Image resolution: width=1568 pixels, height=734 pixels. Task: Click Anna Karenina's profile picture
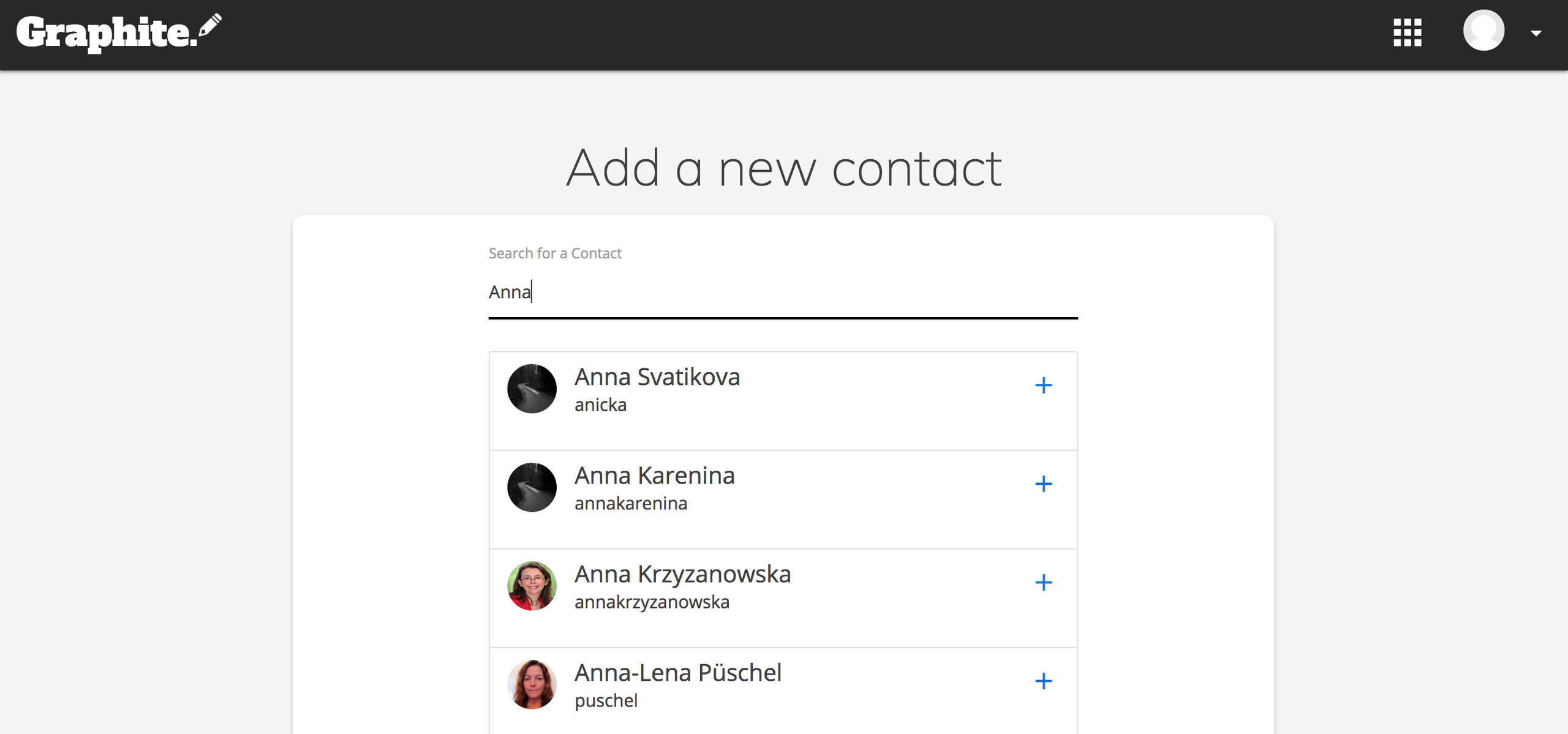pyautogui.click(x=532, y=487)
